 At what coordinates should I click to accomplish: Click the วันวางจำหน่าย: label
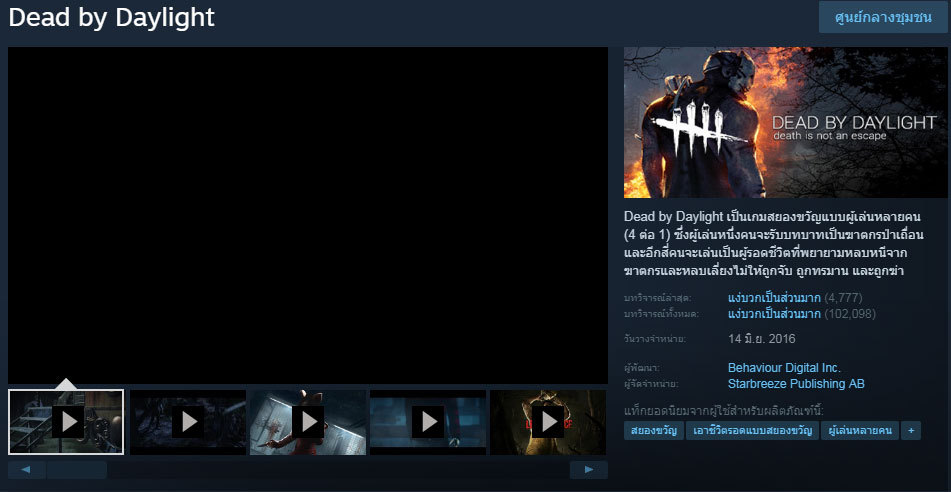click(x=654, y=339)
